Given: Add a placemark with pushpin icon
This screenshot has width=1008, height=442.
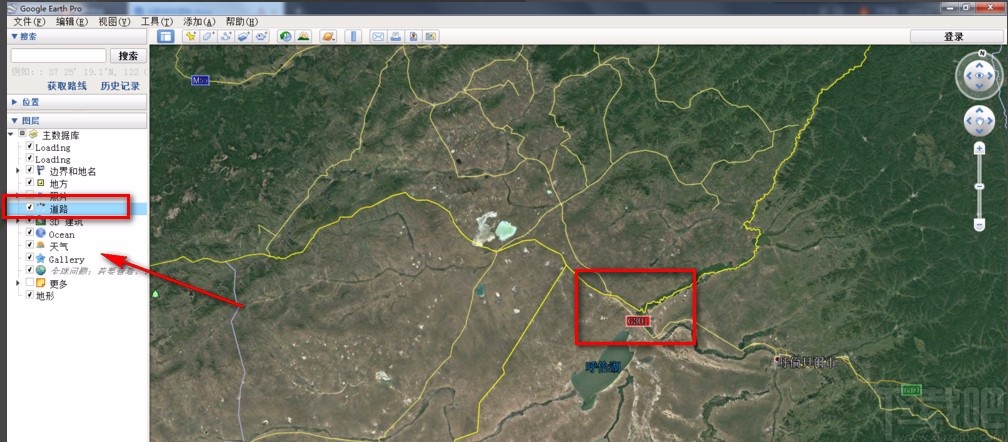Looking at the screenshot, I should click(x=190, y=37).
